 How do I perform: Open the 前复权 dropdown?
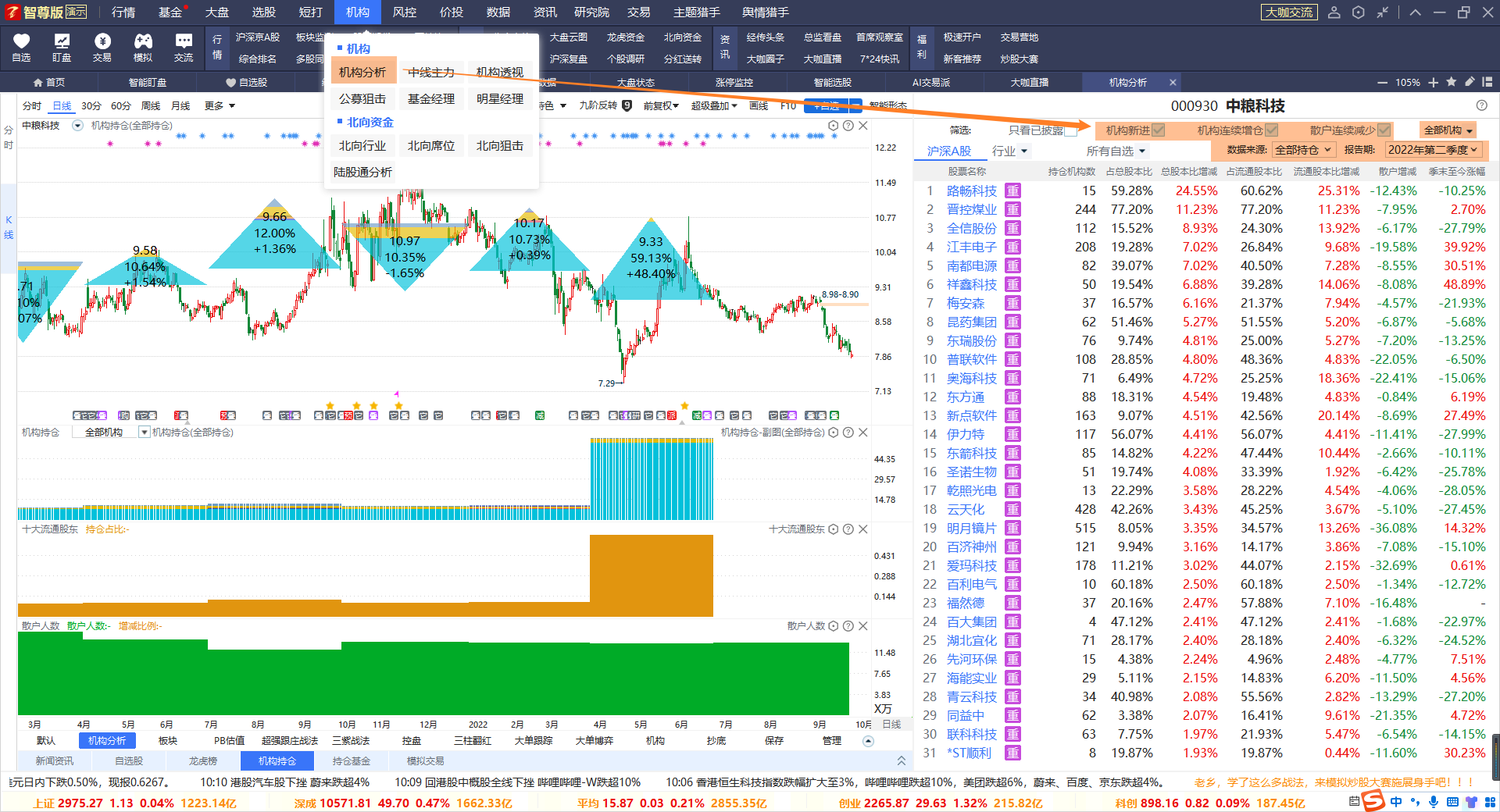click(661, 105)
